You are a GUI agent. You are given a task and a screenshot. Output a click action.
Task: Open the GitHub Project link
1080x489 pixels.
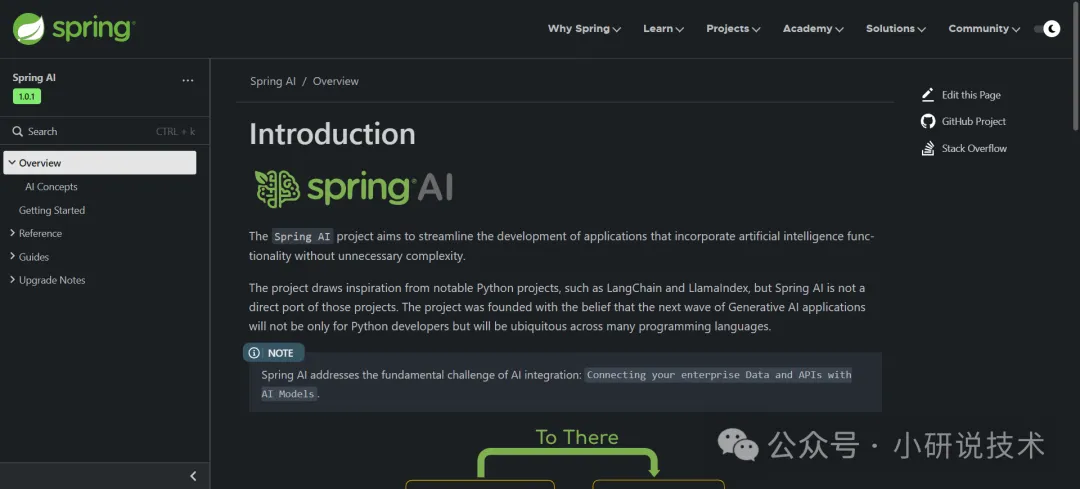974,121
